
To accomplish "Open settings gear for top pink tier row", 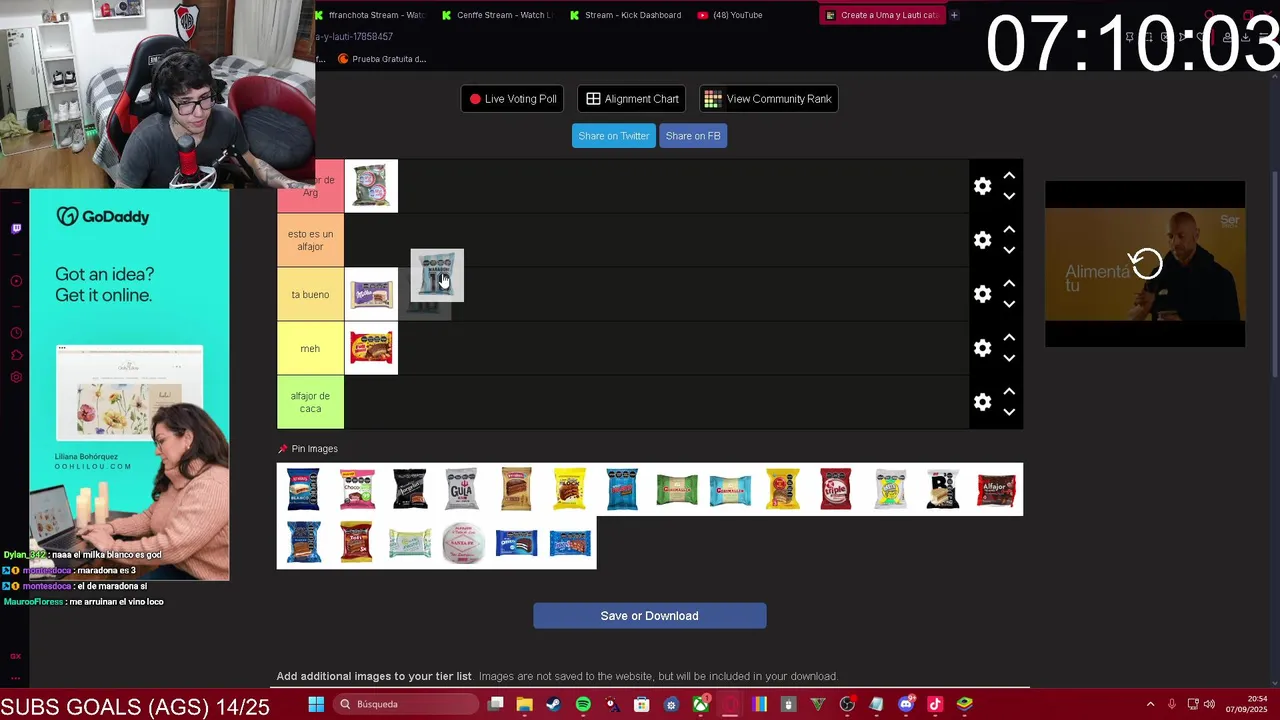I will [x=983, y=186].
